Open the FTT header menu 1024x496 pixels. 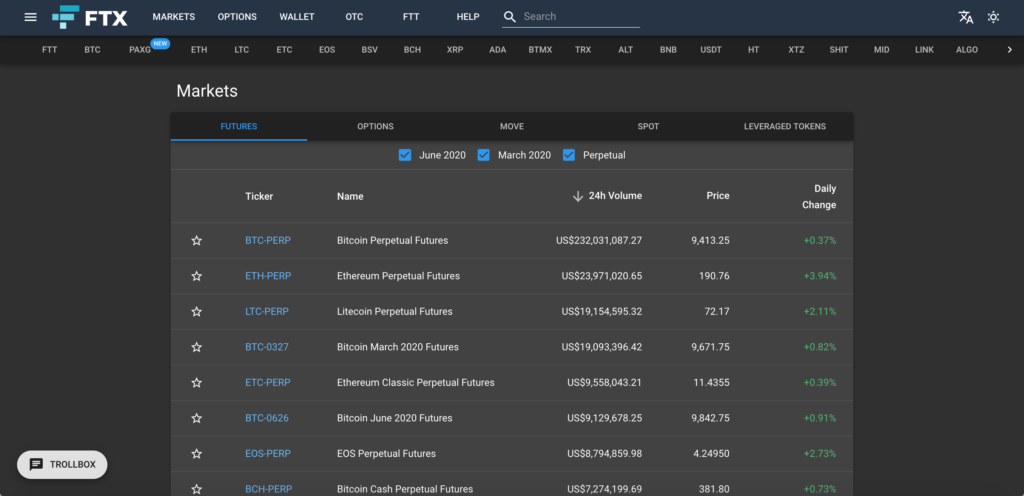pos(411,17)
